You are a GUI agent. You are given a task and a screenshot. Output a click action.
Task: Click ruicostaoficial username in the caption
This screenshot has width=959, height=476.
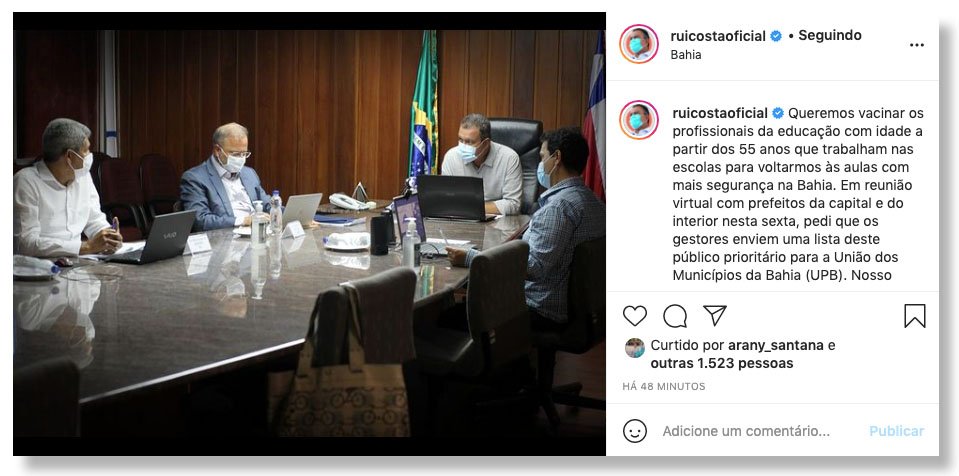click(x=720, y=113)
